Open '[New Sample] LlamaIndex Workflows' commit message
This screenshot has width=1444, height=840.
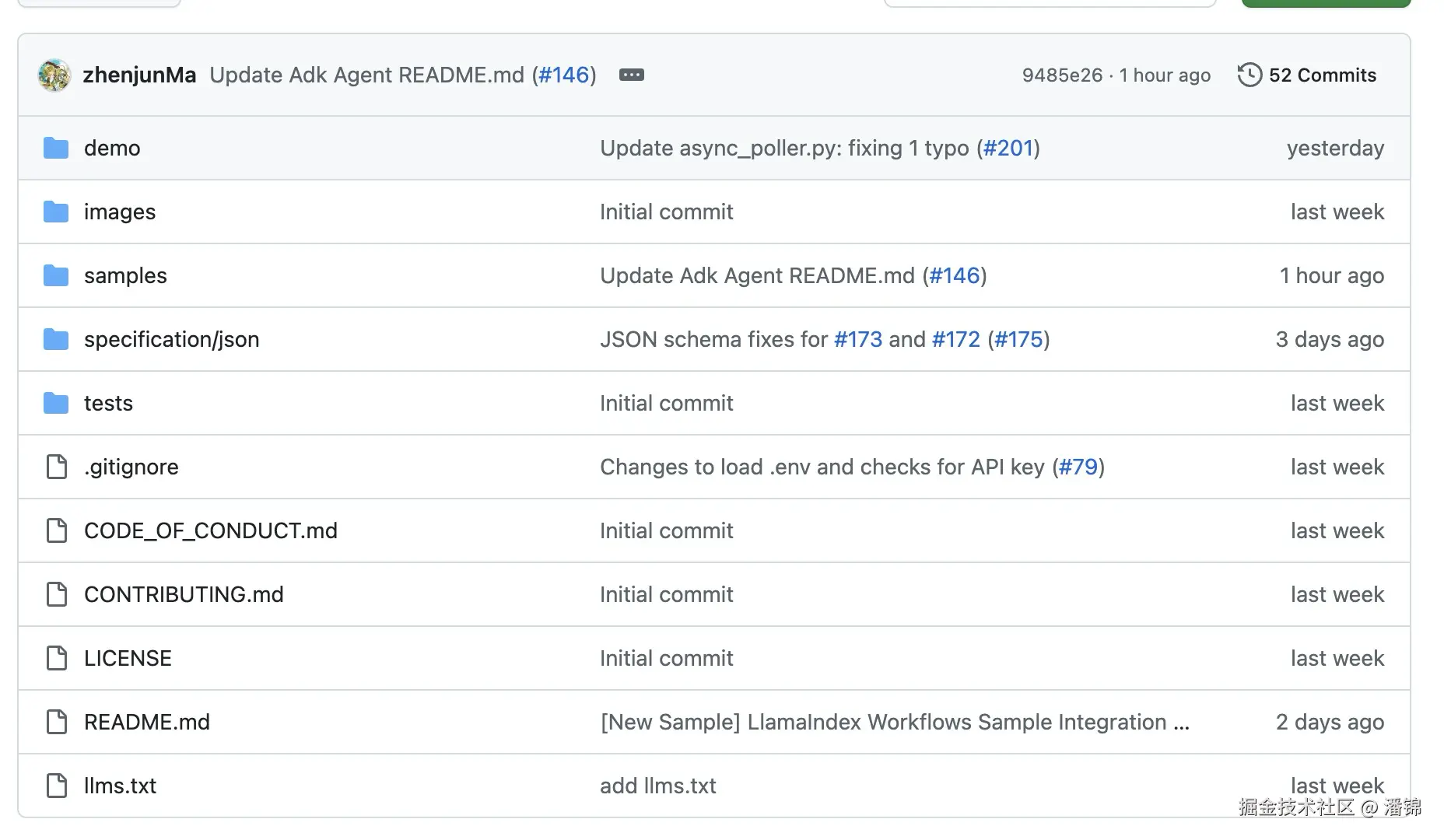point(895,722)
